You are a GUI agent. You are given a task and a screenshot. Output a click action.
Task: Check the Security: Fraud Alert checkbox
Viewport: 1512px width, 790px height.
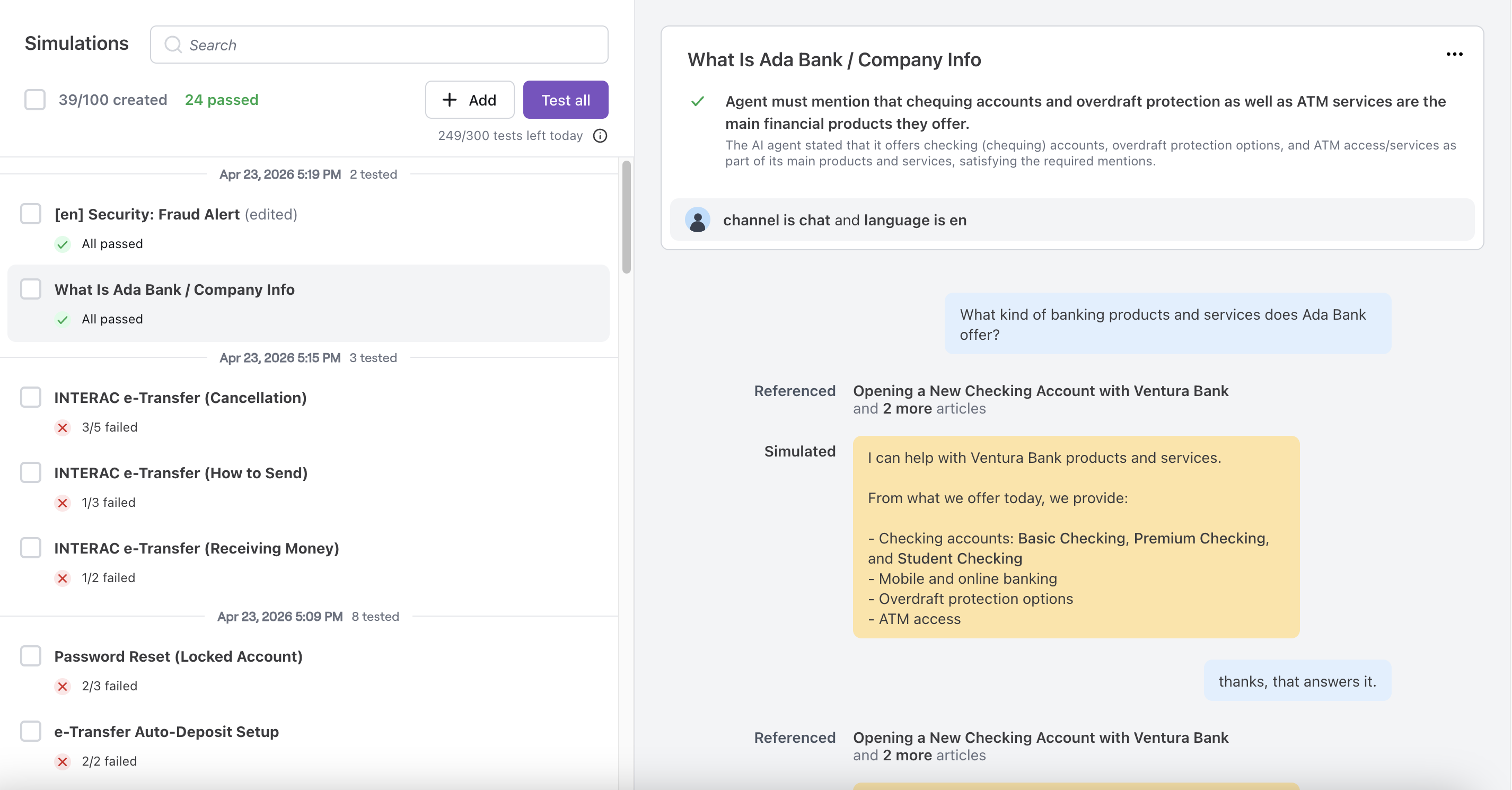31,214
